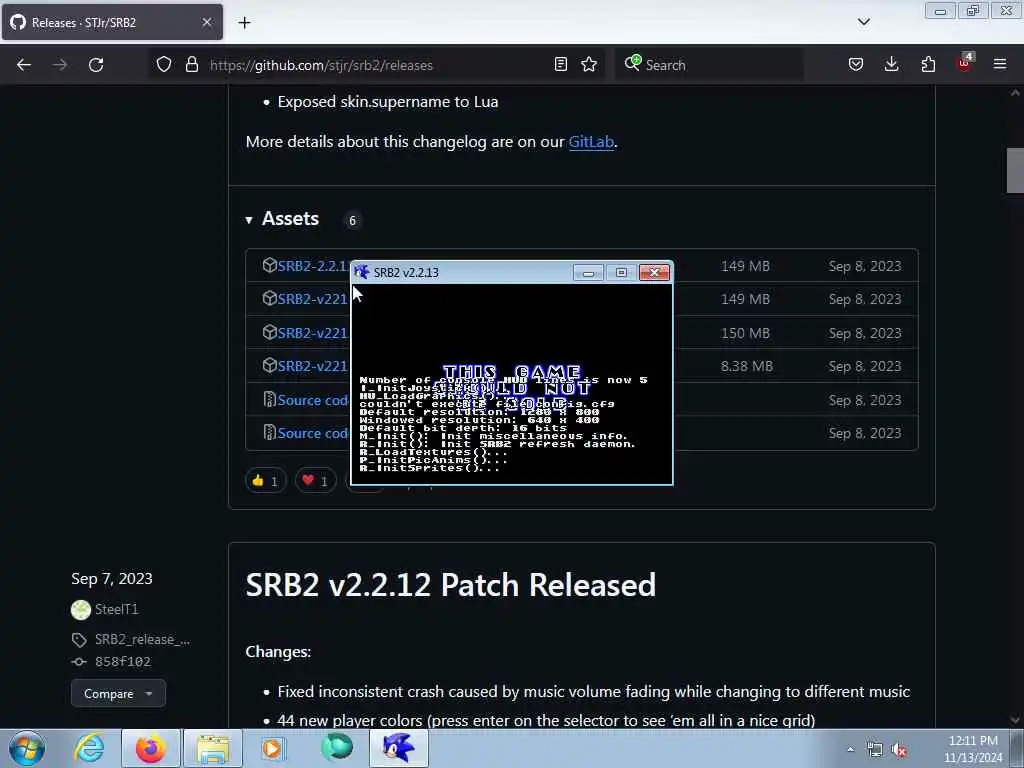Image resolution: width=1024 pixels, height=768 pixels.
Task: Open Windows Explorer folder from taskbar
Action: click(x=213, y=748)
